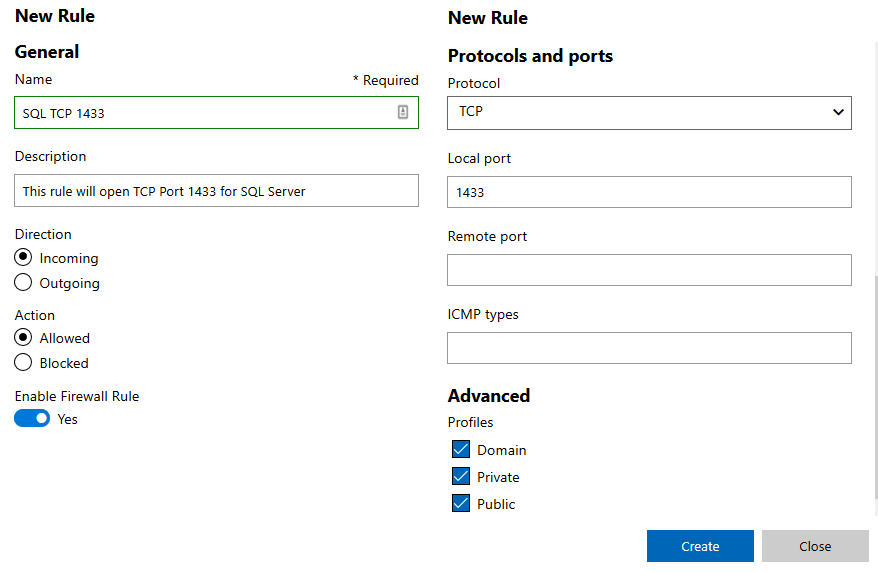Choose the Blocked action option
Screen dimensions: 878x572
click(x=23, y=363)
